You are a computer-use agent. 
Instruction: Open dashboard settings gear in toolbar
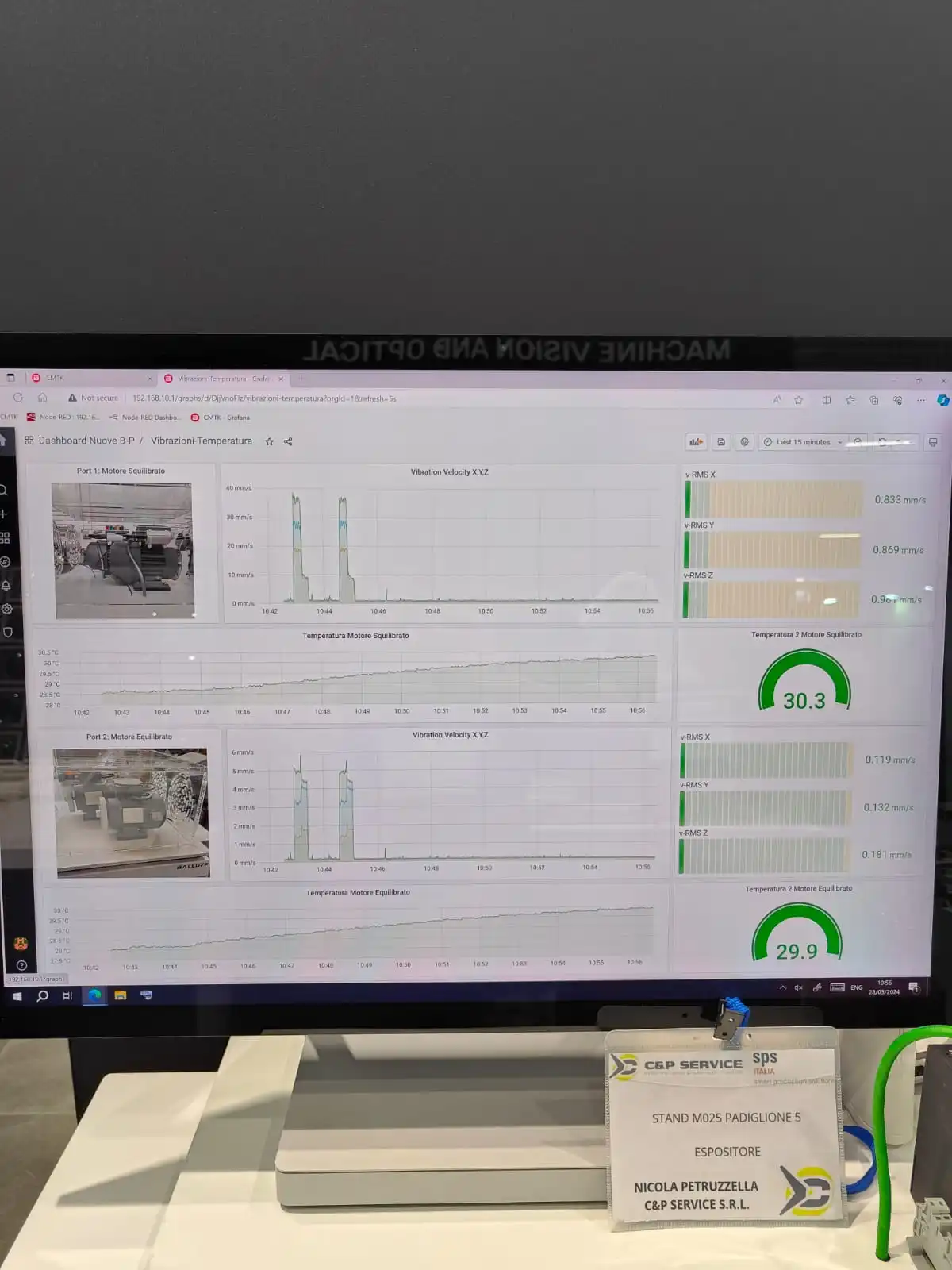click(x=744, y=442)
